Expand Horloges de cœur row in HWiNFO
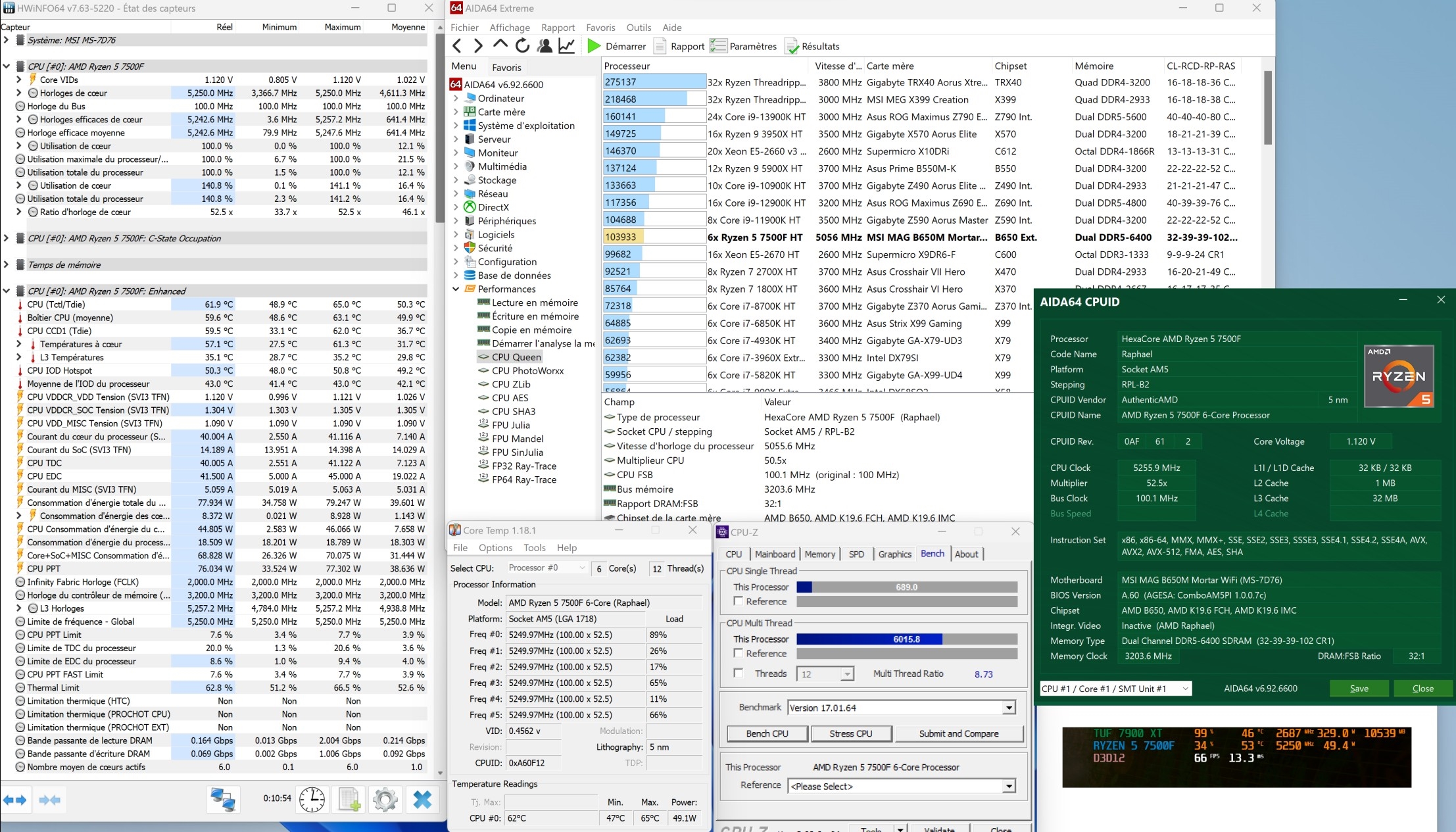Viewport: 1456px width, 832px height. 19,93
